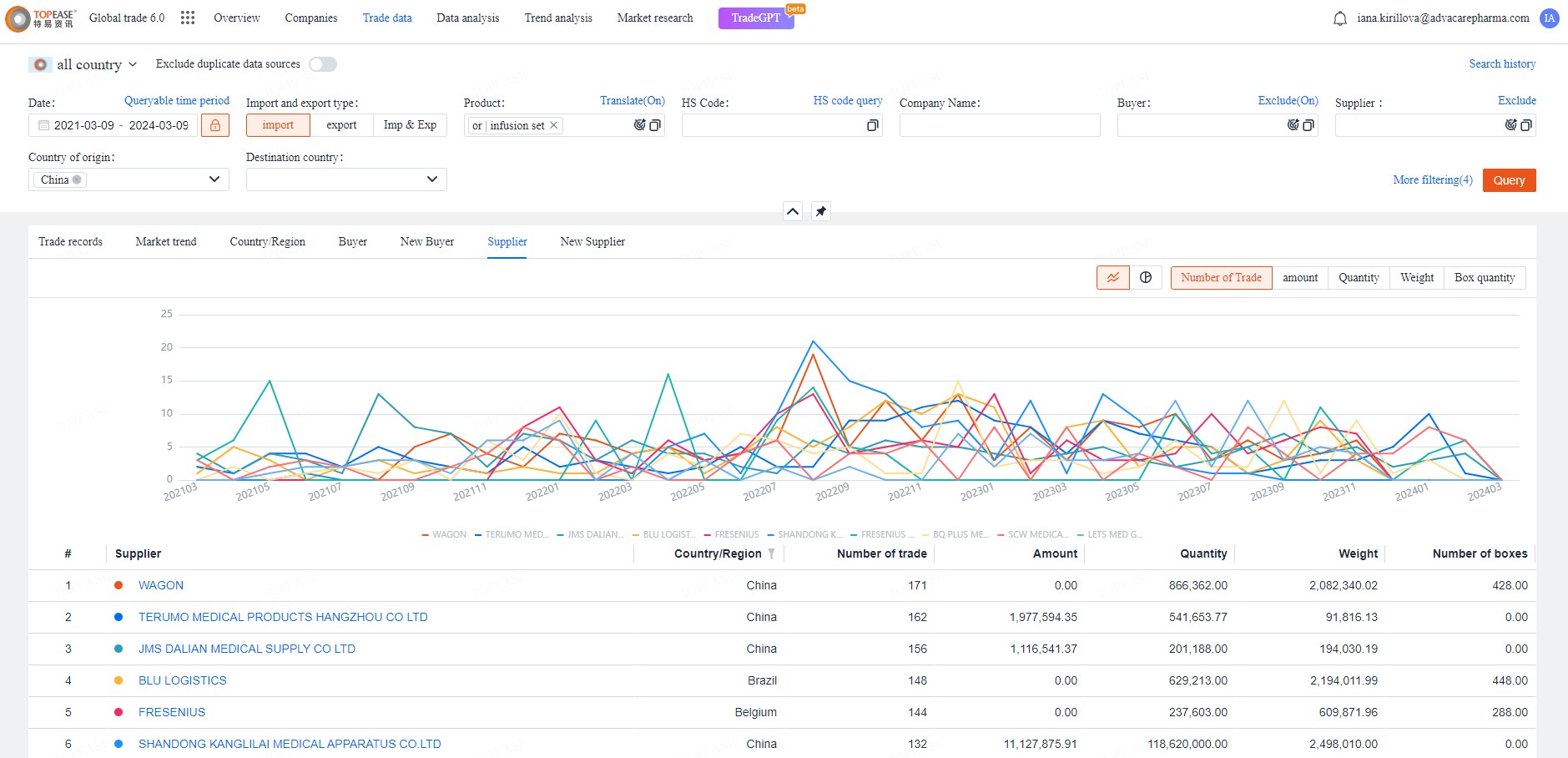Select export trade type
Image resolution: width=1568 pixels, height=758 pixels.
341,125
